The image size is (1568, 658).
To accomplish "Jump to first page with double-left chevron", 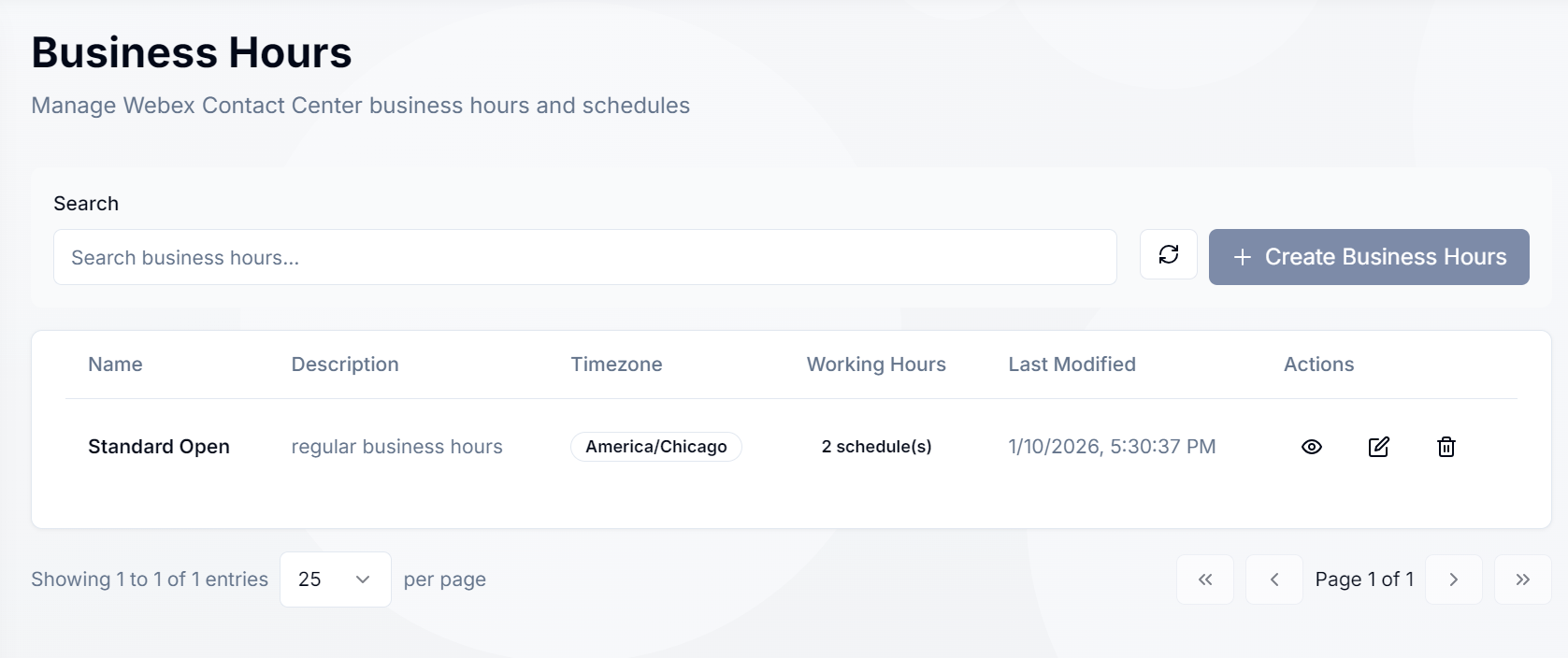I will click(x=1204, y=579).
